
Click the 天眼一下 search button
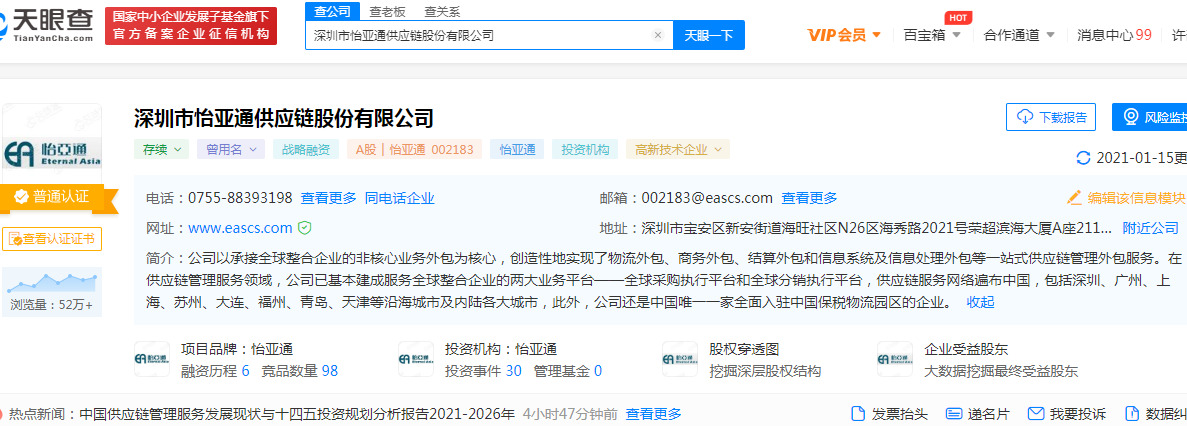point(709,35)
